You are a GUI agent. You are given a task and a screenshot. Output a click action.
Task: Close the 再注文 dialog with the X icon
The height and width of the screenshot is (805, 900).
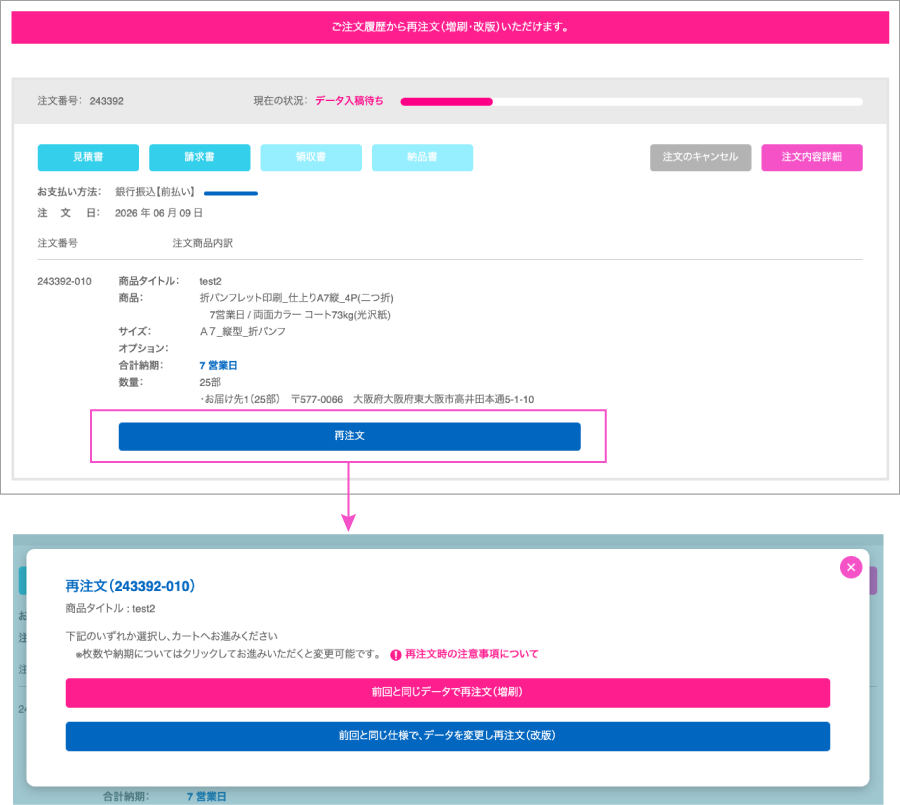[851, 567]
